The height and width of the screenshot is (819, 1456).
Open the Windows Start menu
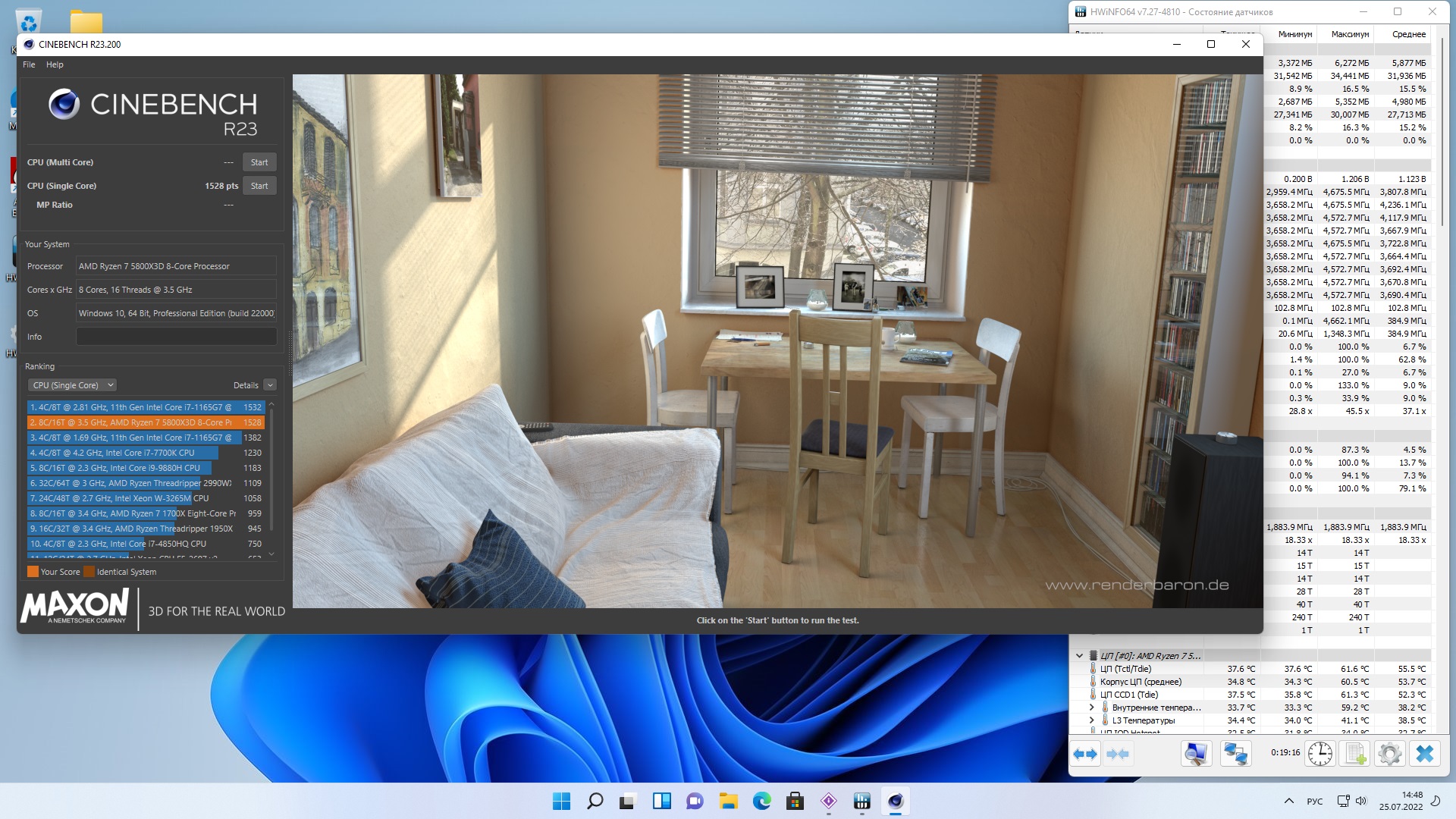(x=561, y=801)
